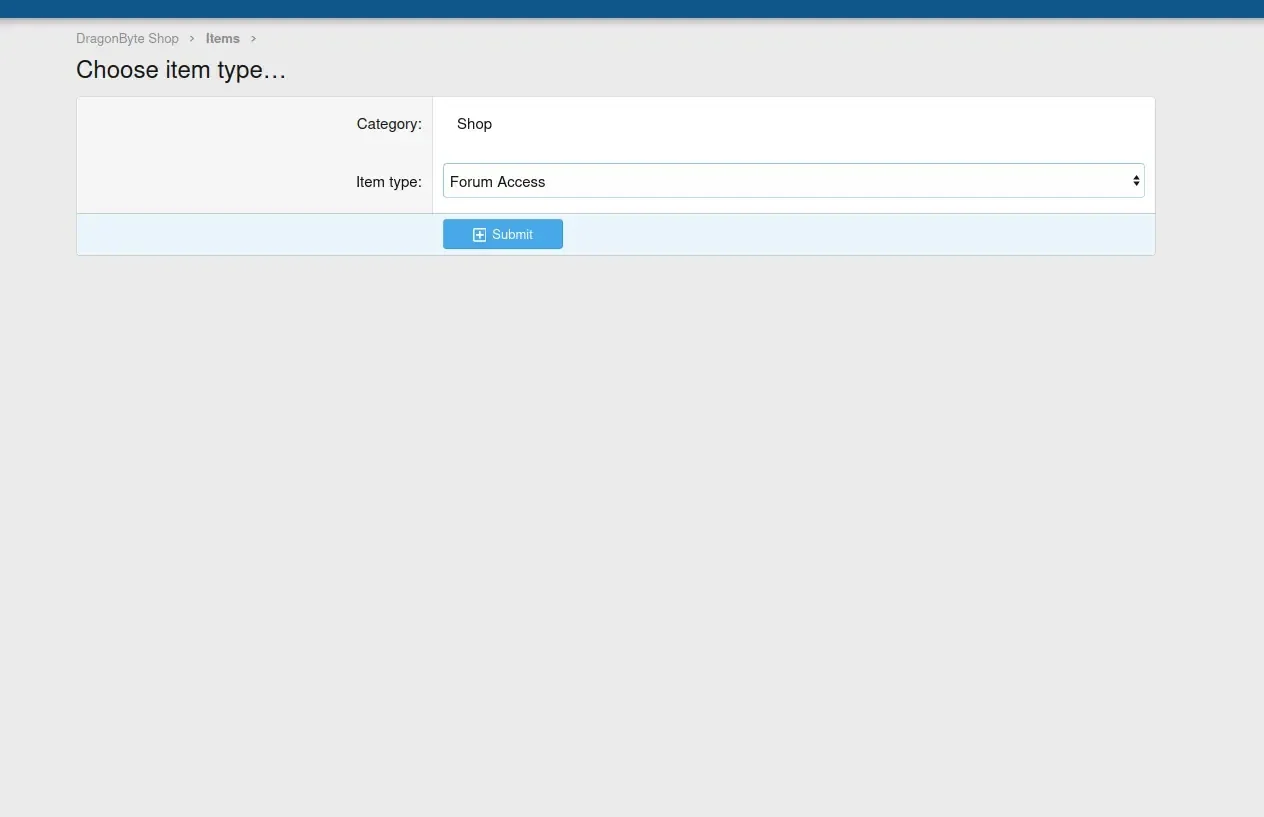Navigate to Items breadcrumb link
Image resolution: width=1264 pixels, height=817 pixels.
click(x=222, y=39)
